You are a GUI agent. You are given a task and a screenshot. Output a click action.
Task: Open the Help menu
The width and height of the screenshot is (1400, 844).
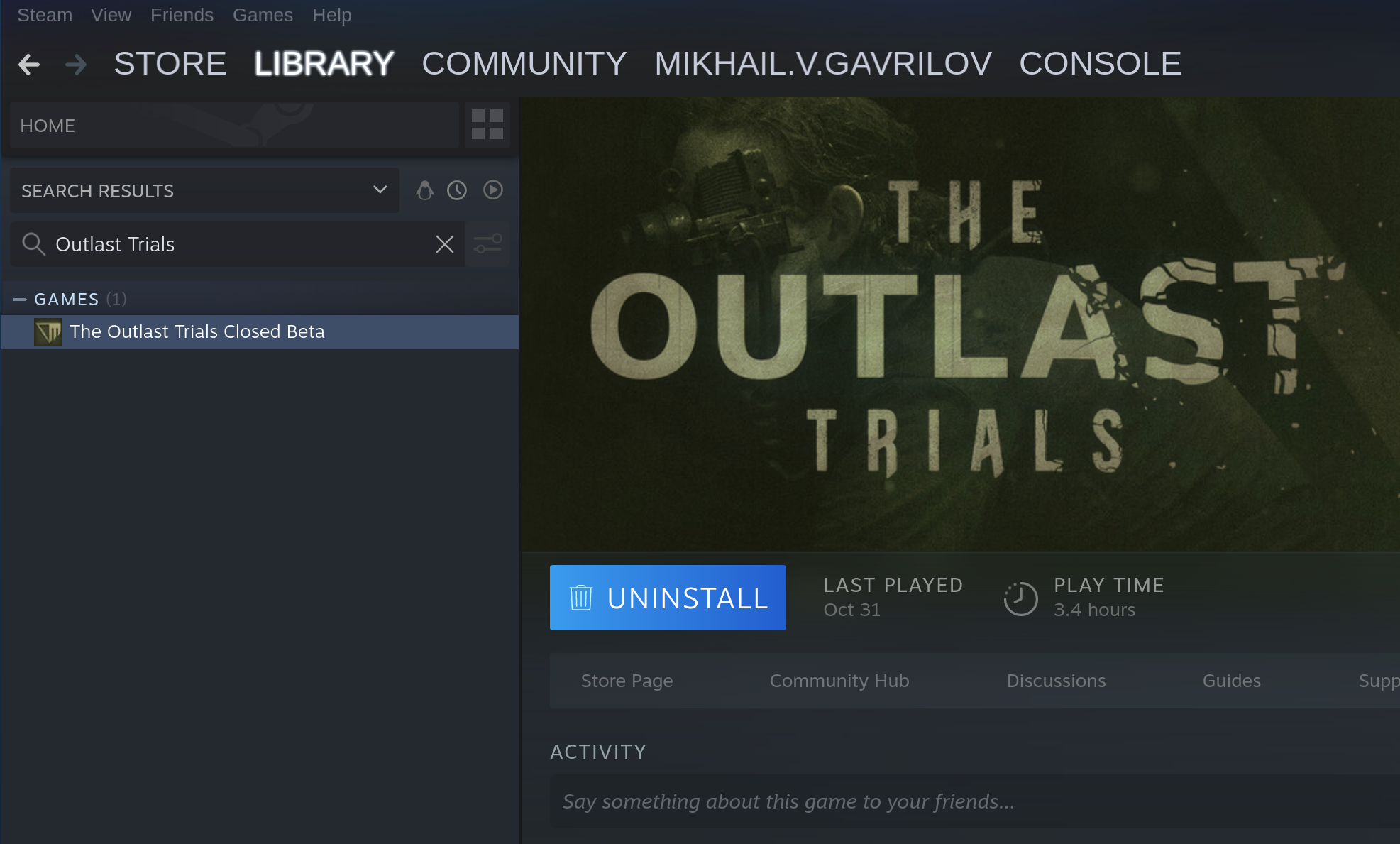click(332, 15)
